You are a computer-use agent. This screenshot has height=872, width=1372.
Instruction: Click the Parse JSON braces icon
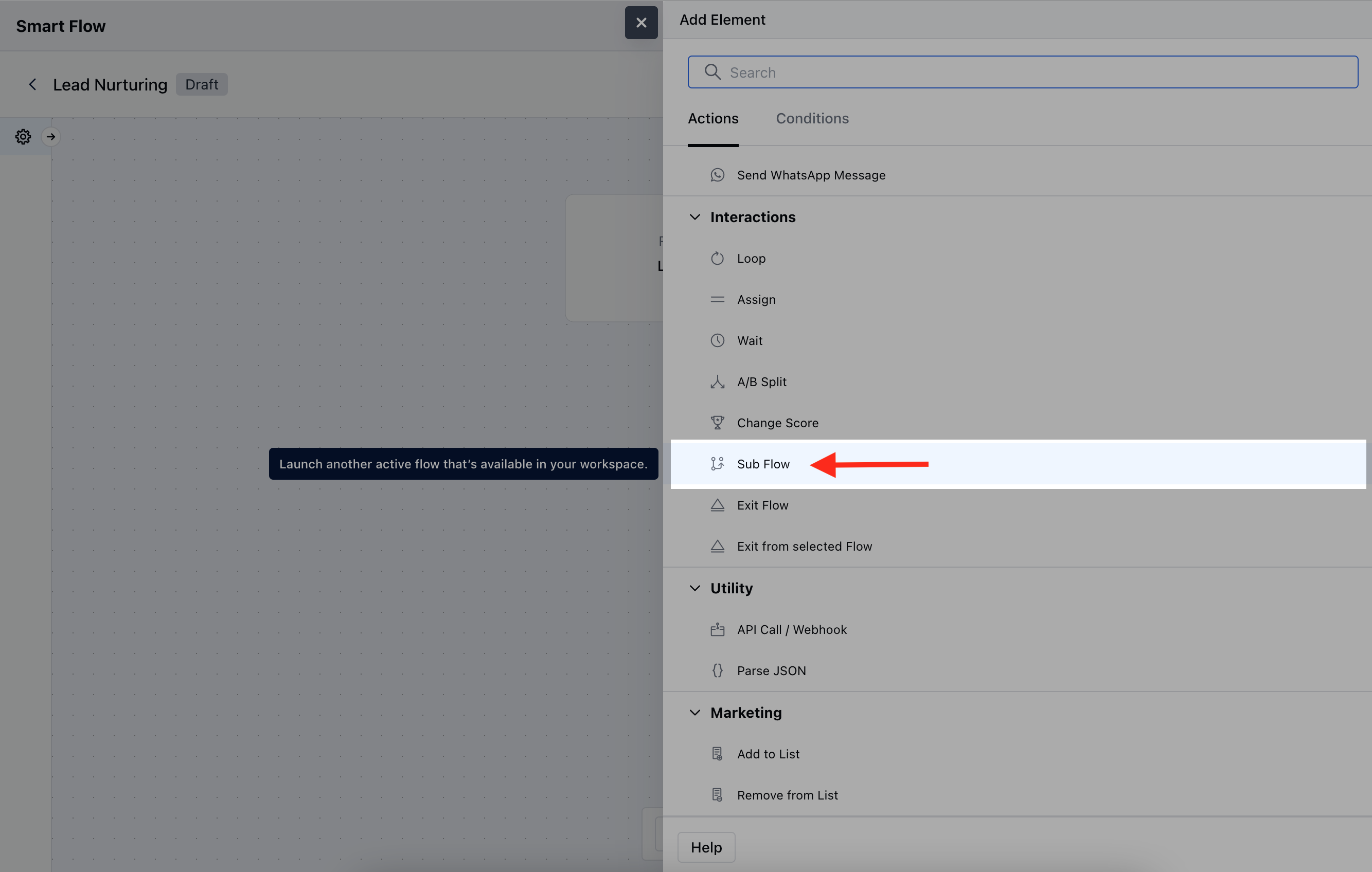(x=717, y=670)
